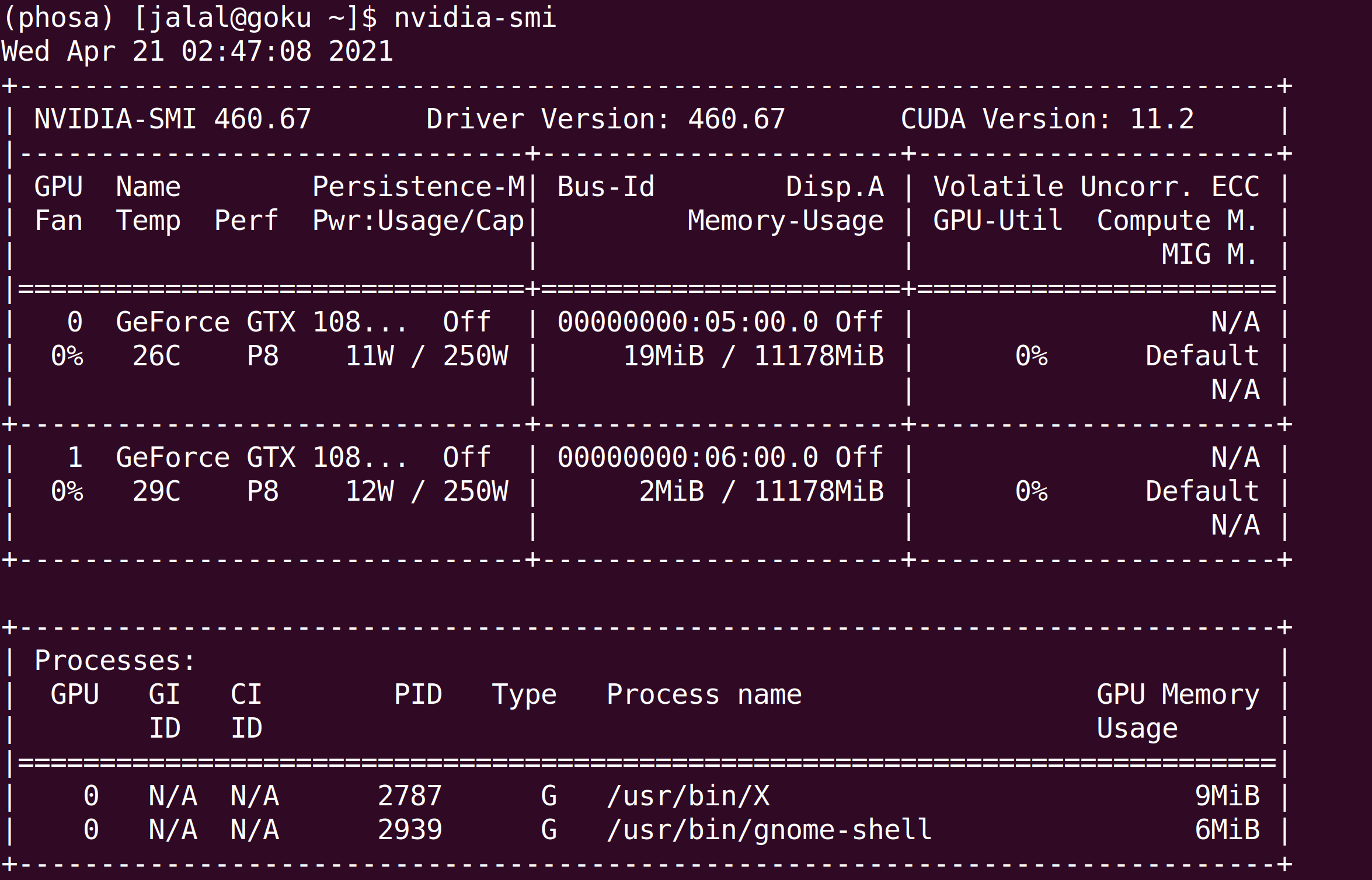Click GPU 0 memory usage 19MiB
Image resolution: width=1372 pixels, height=880 pixels.
pos(663,356)
